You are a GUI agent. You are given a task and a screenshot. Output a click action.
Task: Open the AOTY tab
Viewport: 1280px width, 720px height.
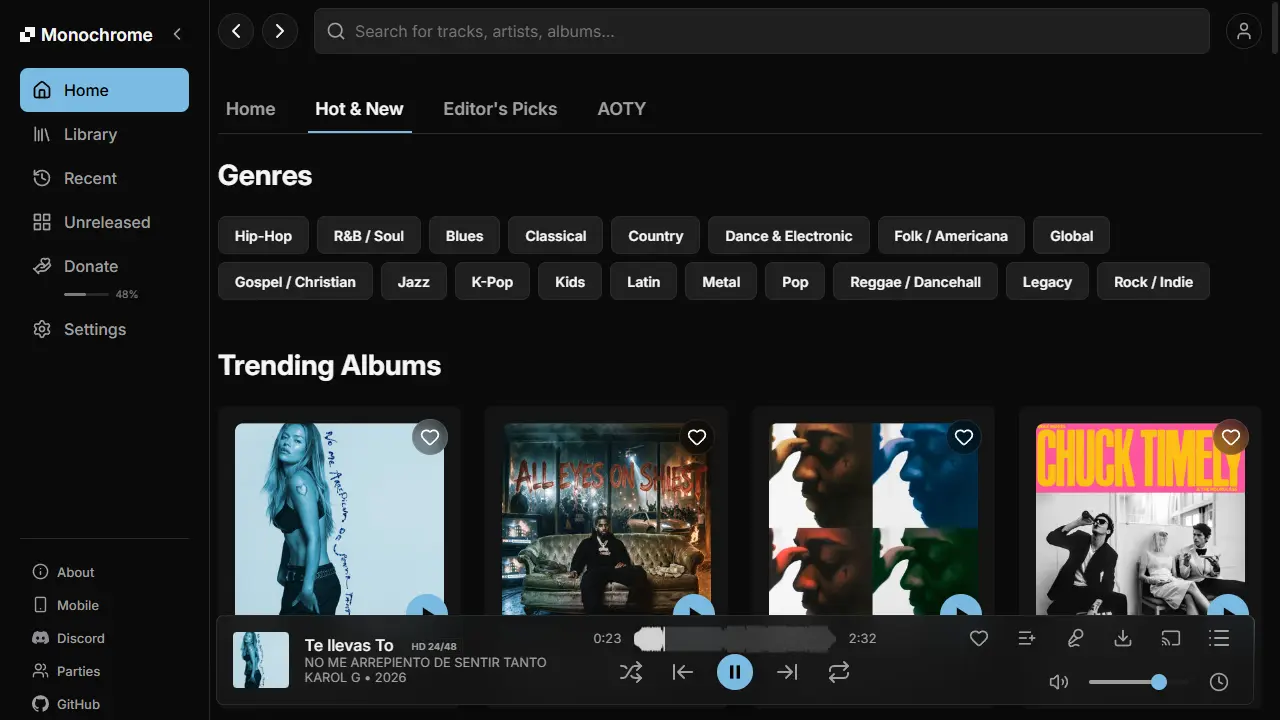(622, 109)
